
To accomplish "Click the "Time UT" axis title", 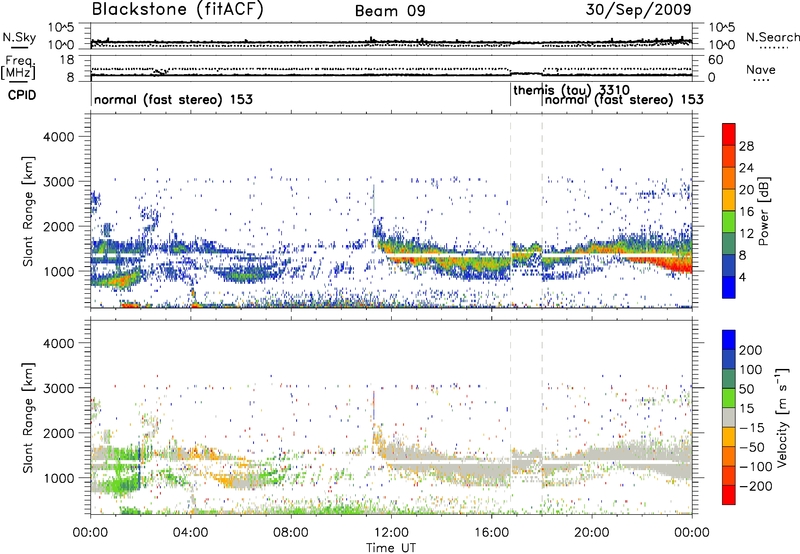I will (x=391, y=547).
